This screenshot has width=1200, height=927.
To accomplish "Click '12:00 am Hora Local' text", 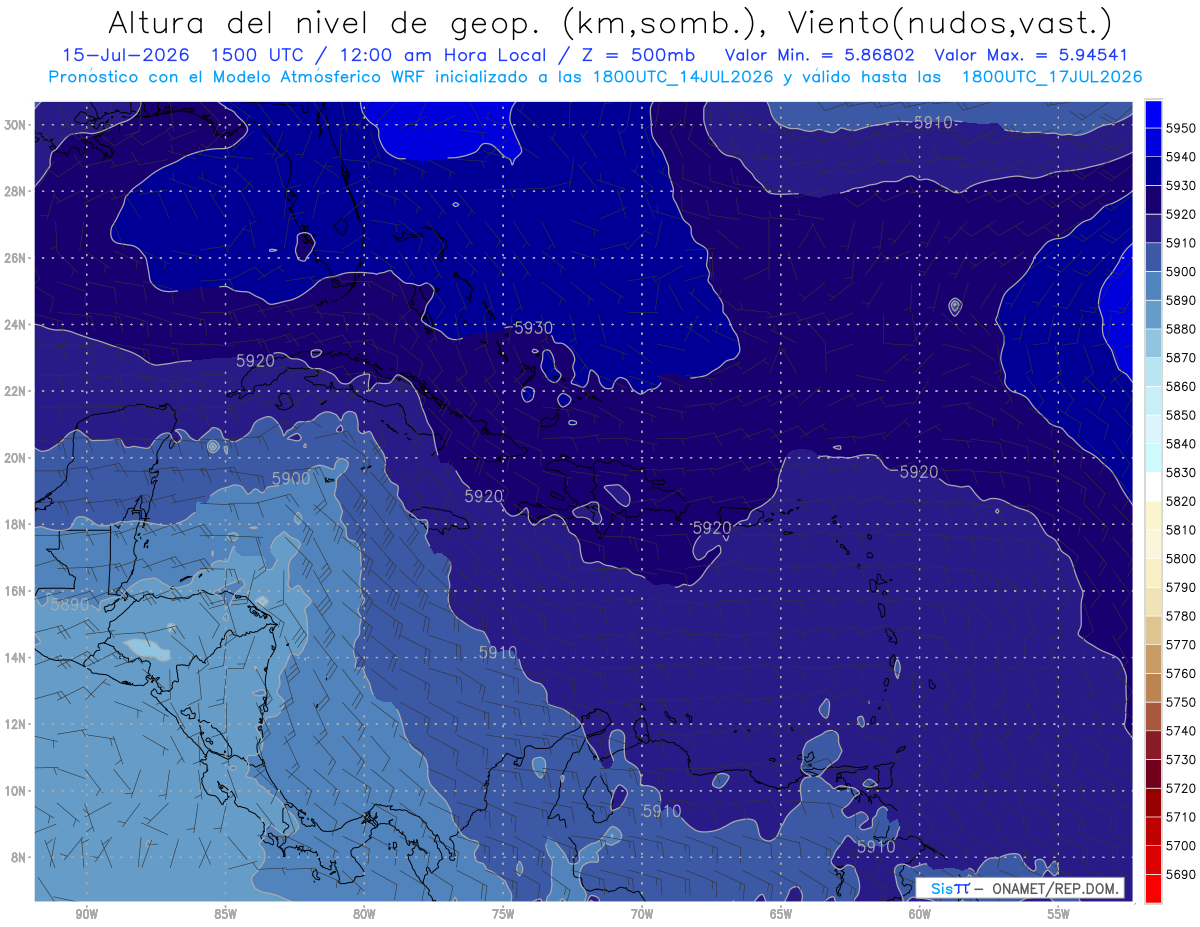I will coord(443,55).
